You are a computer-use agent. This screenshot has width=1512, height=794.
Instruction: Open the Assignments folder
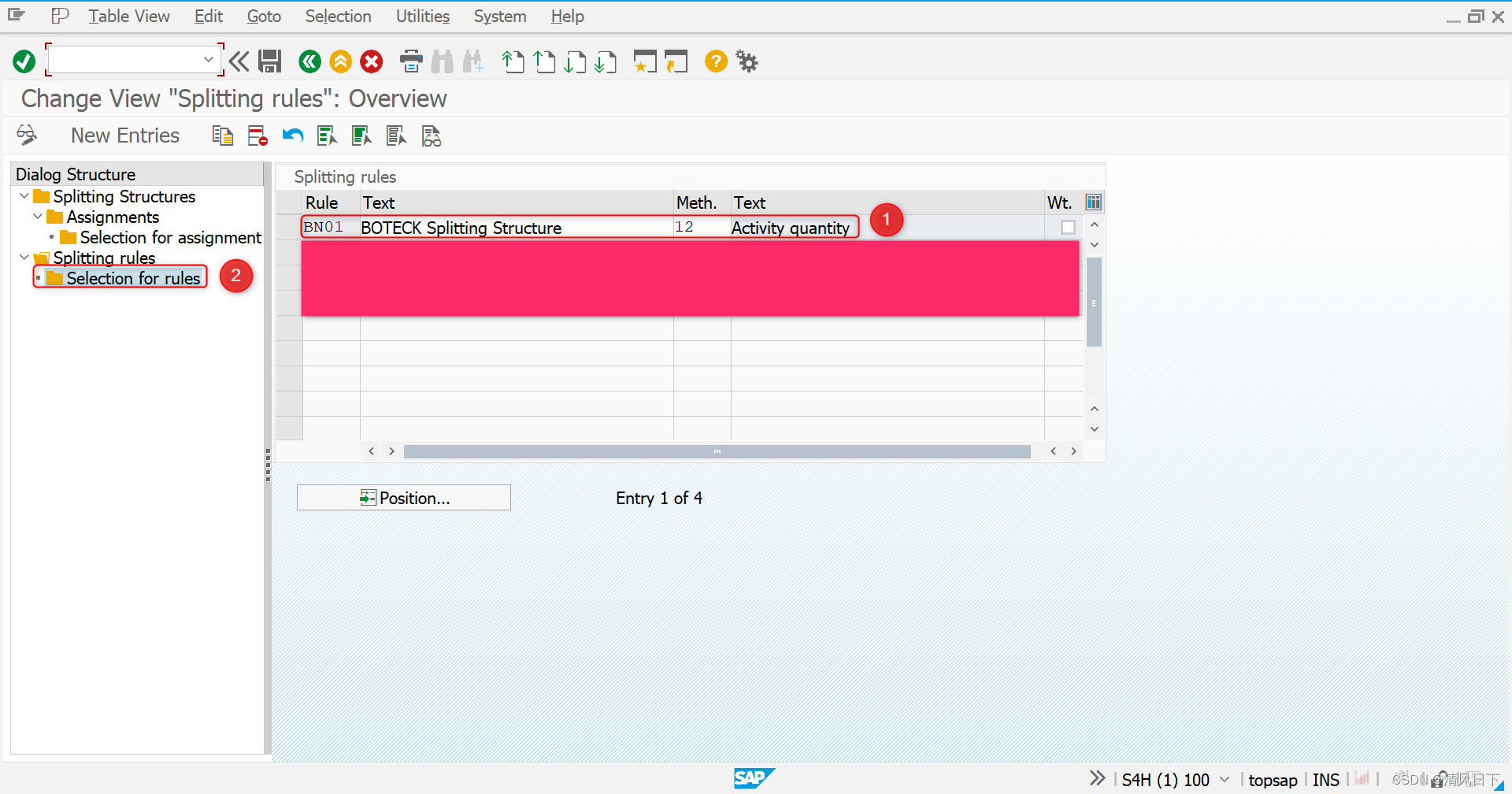click(x=55, y=217)
